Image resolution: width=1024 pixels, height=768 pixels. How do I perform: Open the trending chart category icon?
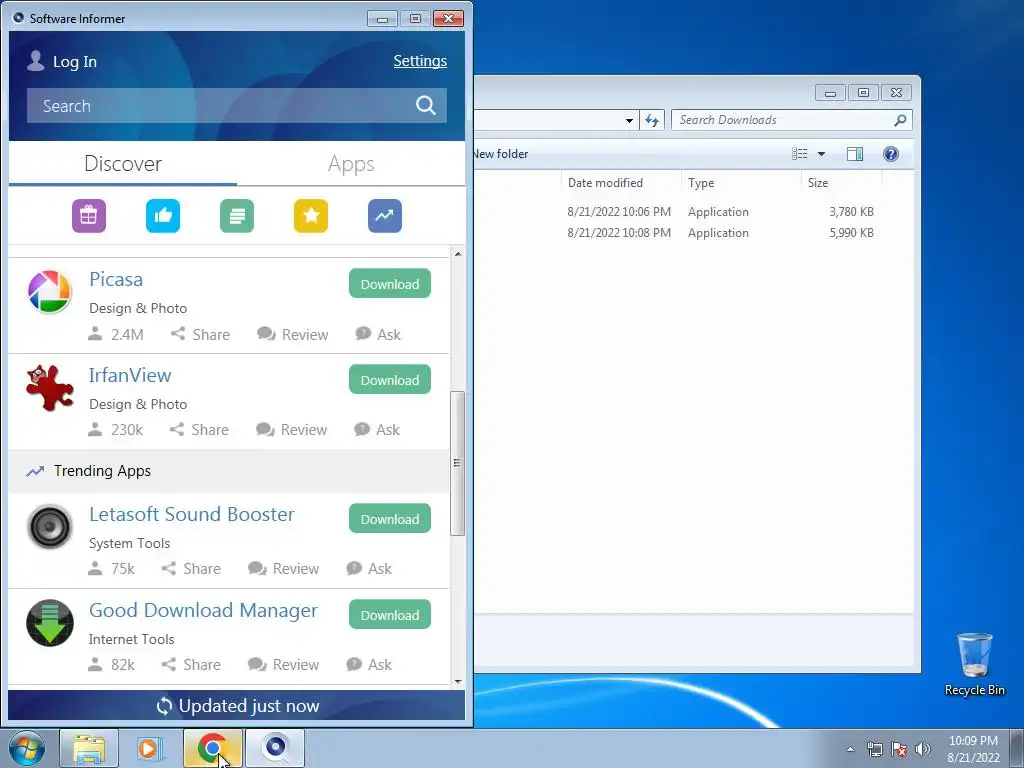385,216
